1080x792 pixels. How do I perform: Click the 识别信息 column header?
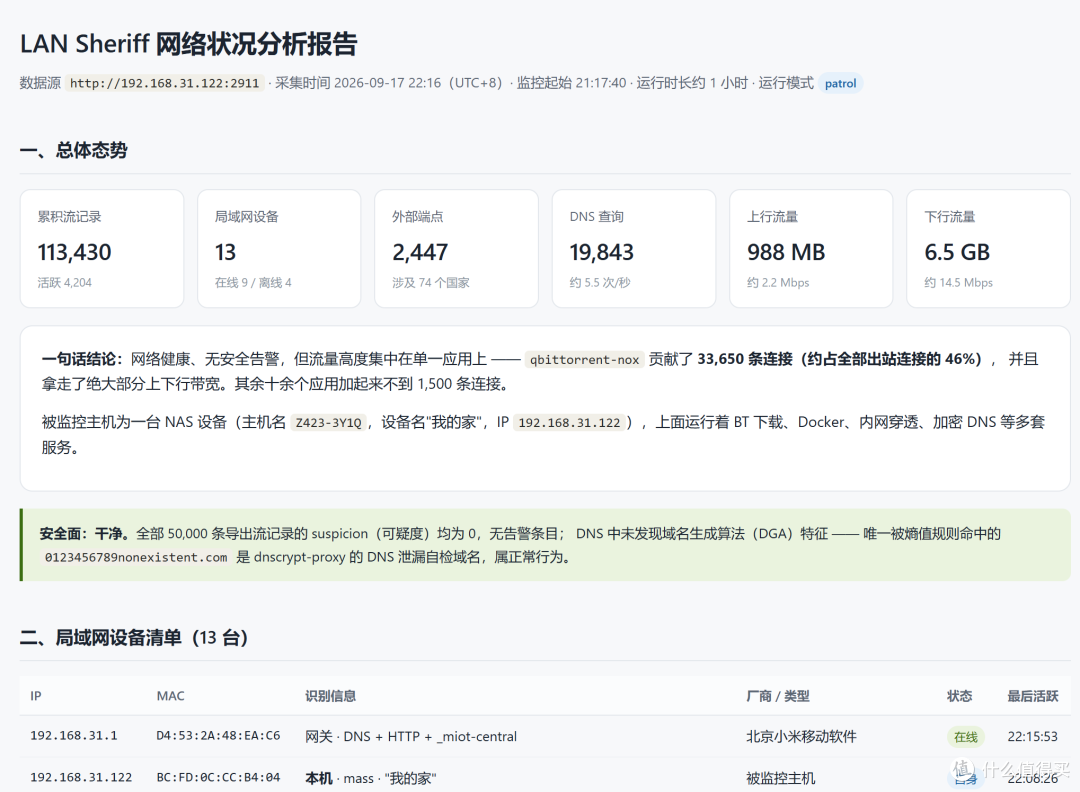(x=331, y=696)
